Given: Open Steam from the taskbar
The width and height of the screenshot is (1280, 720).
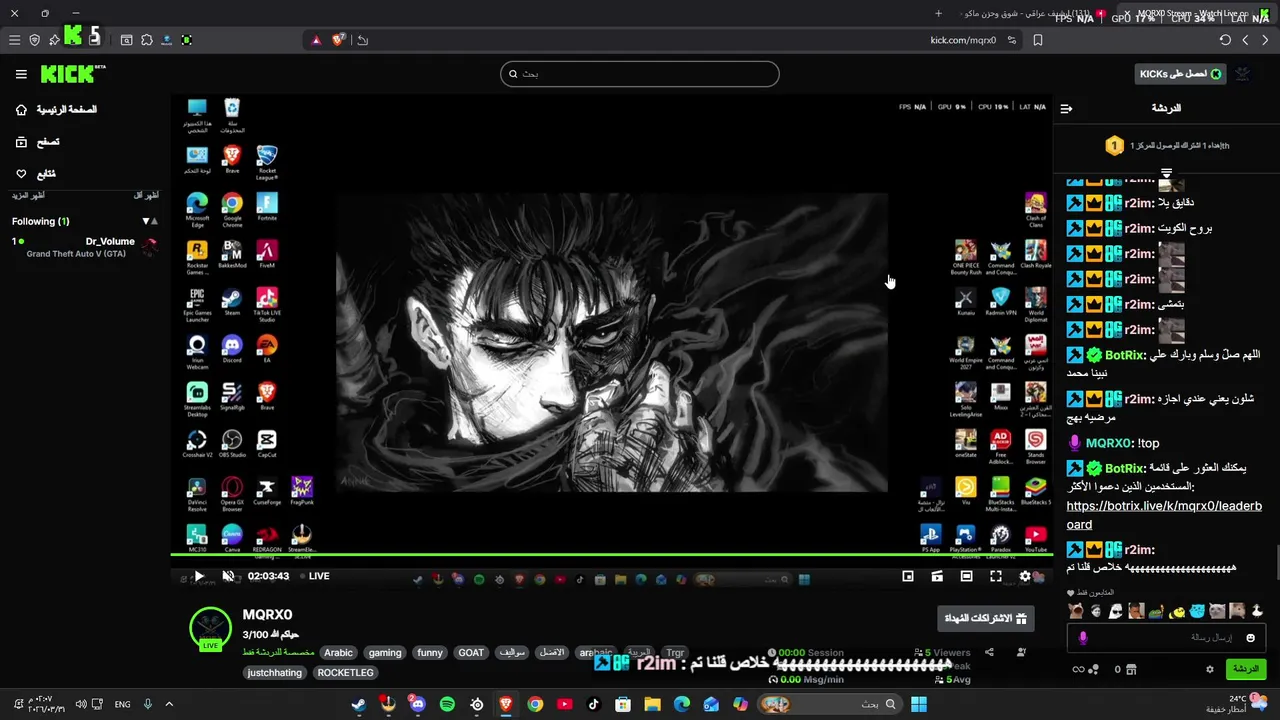Looking at the screenshot, I should click(x=358, y=704).
